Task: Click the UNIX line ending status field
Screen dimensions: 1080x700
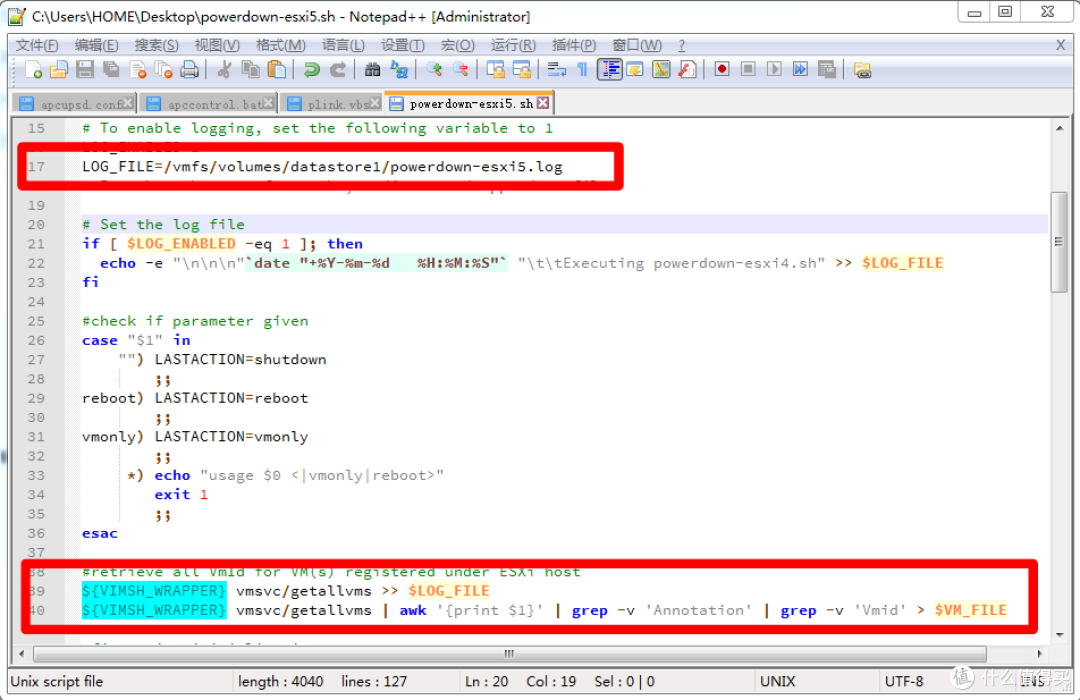Action: (778, 681)
